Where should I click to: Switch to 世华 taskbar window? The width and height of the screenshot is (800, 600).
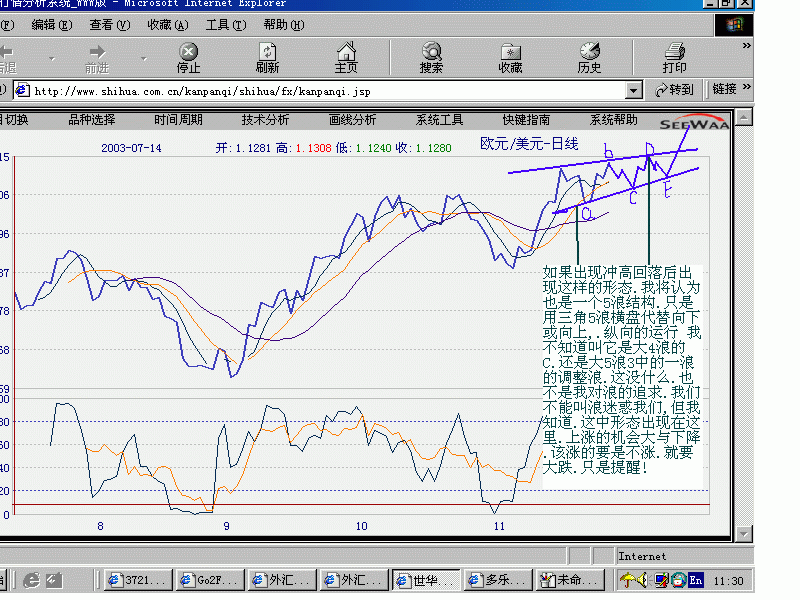(427, 580)
